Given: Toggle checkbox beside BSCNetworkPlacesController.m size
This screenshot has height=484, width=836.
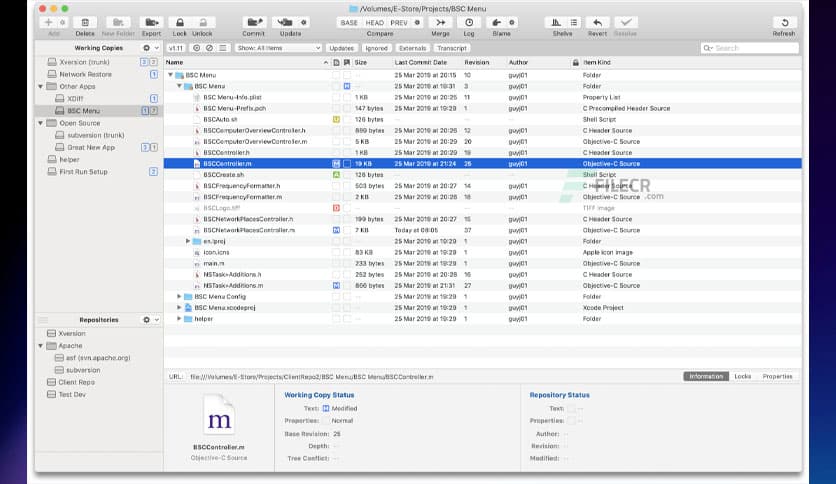Looking at the screenshot, I should point(347,230).
